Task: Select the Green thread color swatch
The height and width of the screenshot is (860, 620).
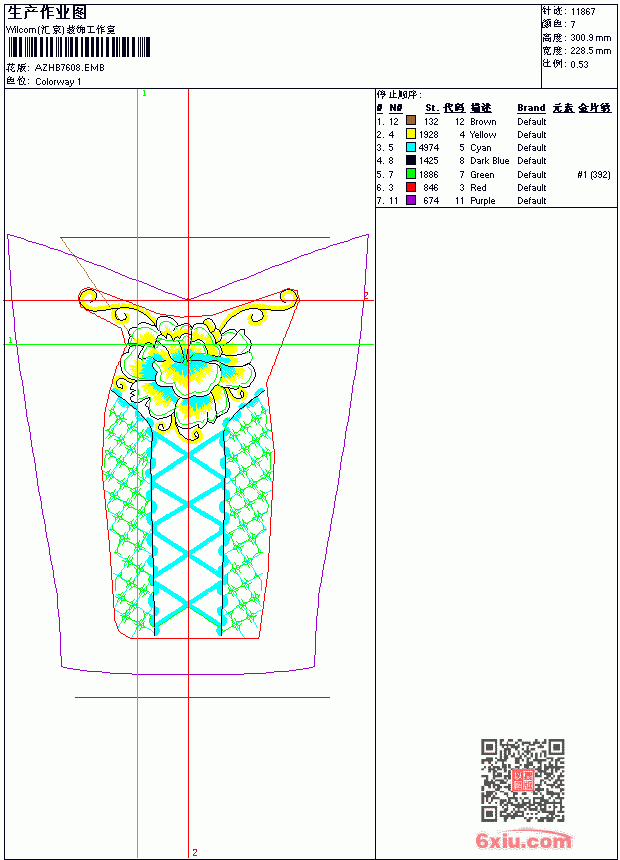Action: (410, 174)
